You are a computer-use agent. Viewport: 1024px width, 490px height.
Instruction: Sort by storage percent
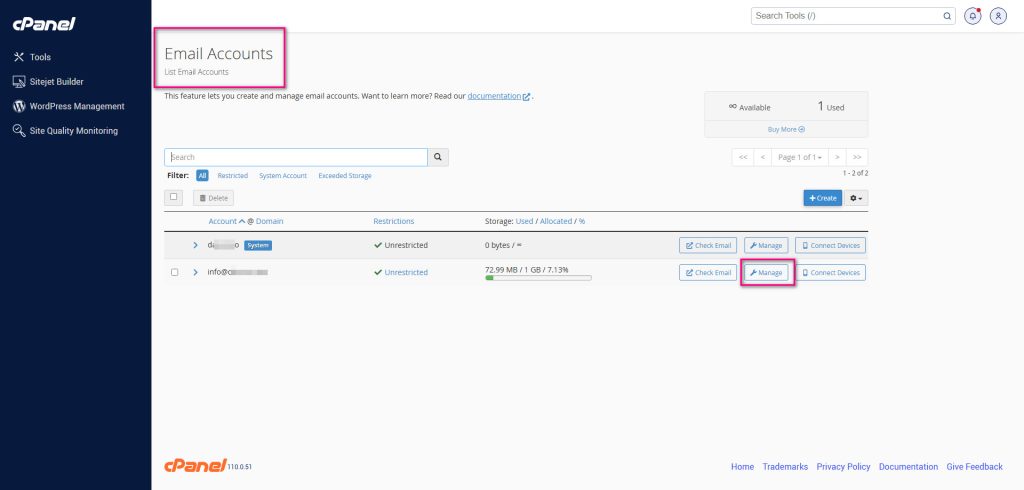pyautogui.click(x=582, y=221)
